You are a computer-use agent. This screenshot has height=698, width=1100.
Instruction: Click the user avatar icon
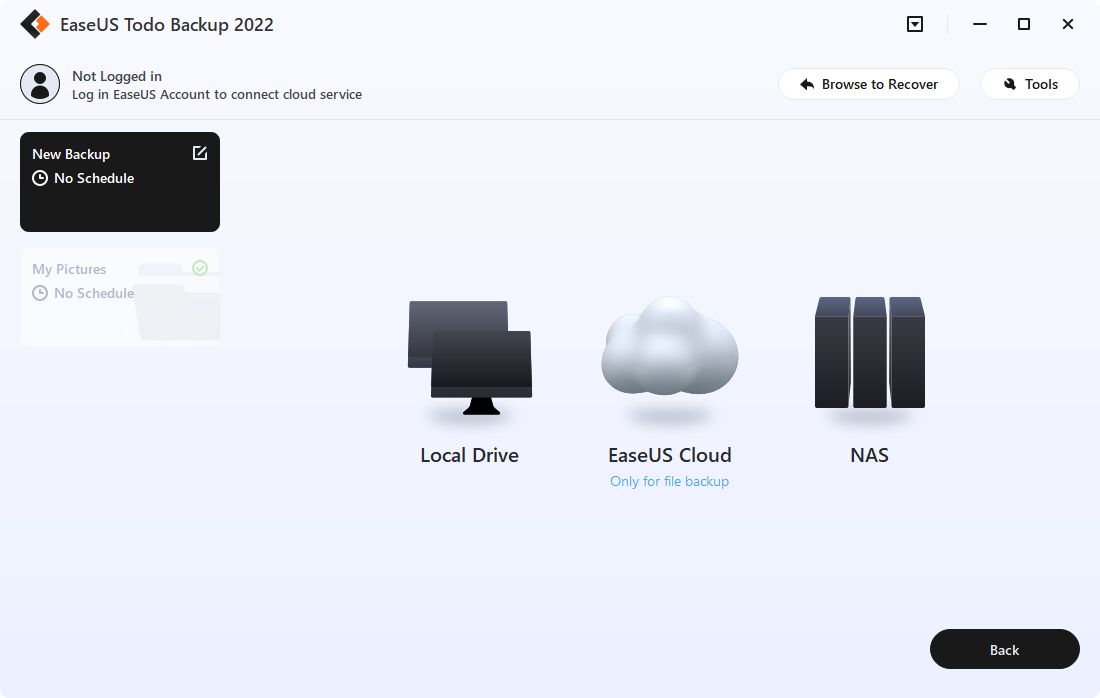[40, 83]
